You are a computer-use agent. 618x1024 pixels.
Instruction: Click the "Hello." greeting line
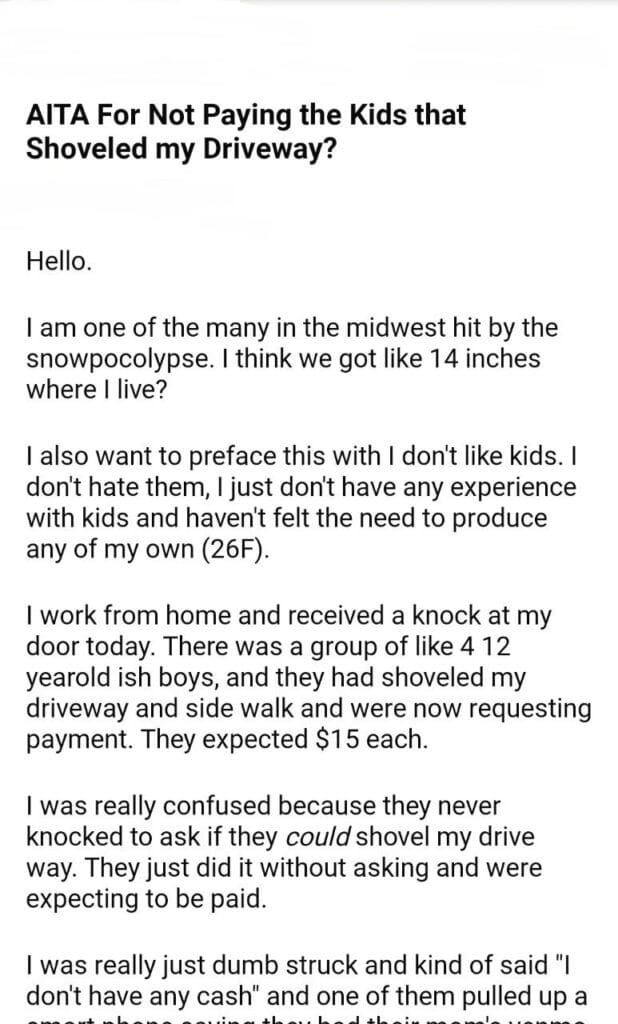(x=59, y=264)
